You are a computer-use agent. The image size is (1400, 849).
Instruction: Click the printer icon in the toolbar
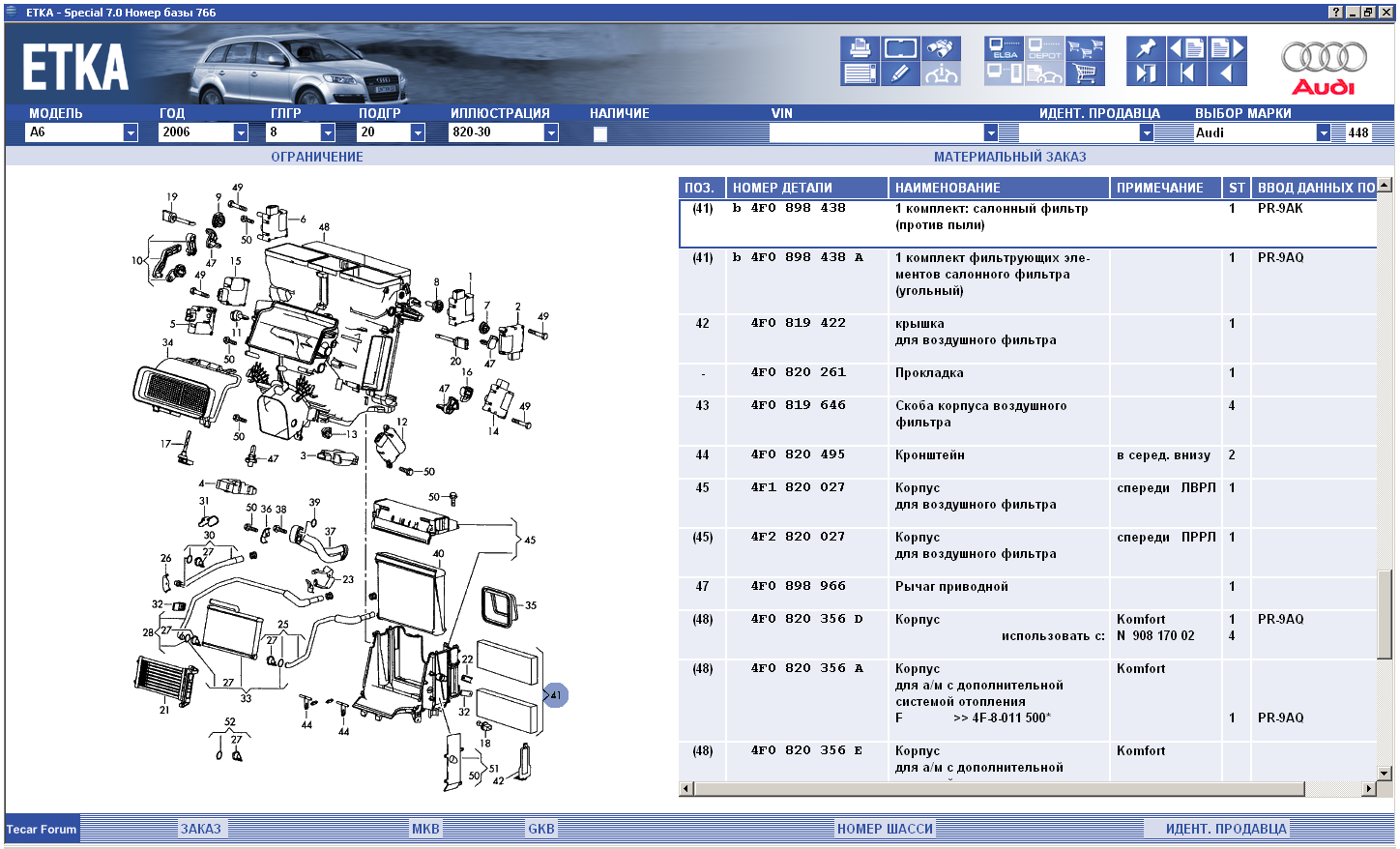[860, 48]
